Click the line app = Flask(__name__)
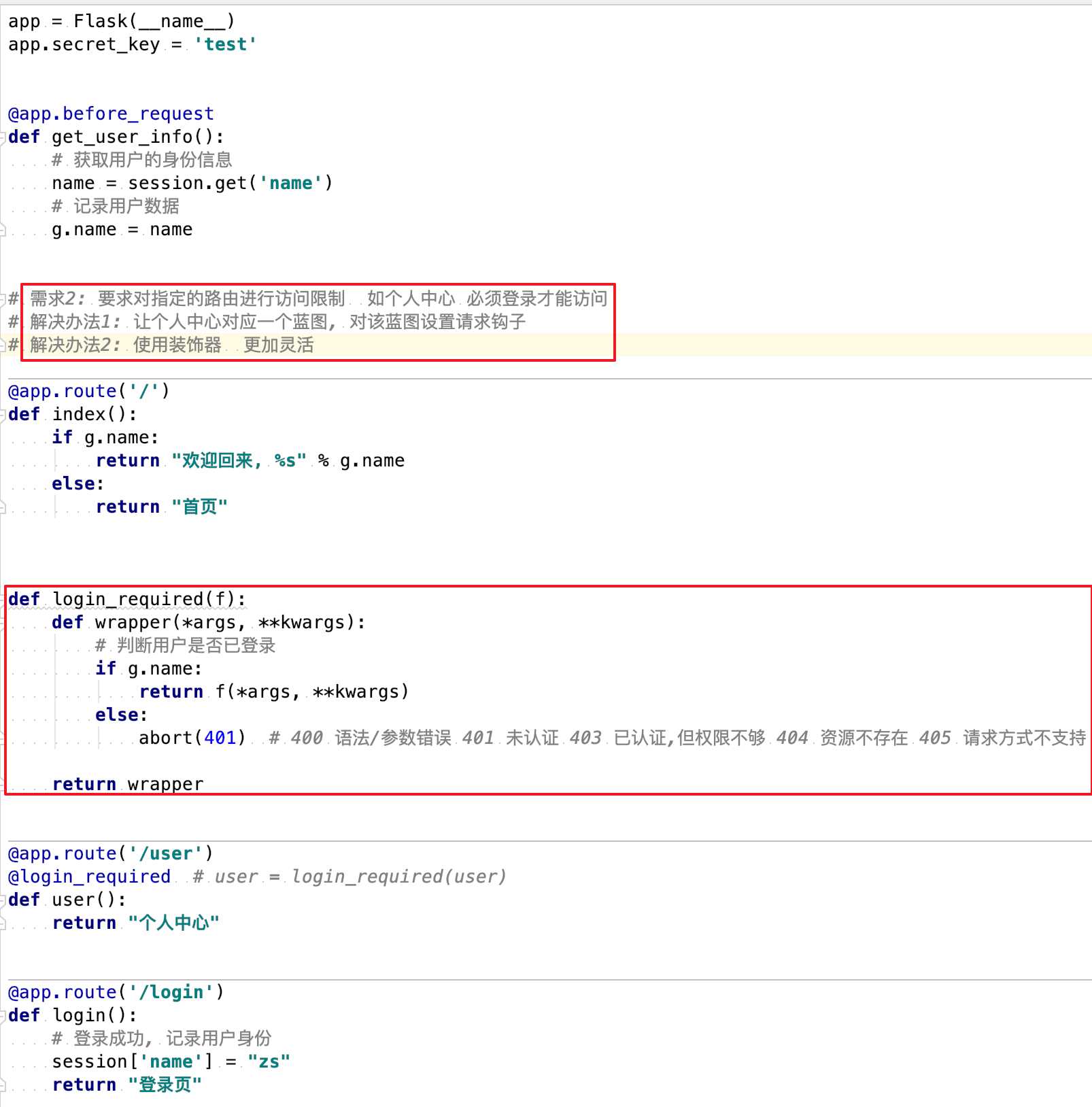 122,21
